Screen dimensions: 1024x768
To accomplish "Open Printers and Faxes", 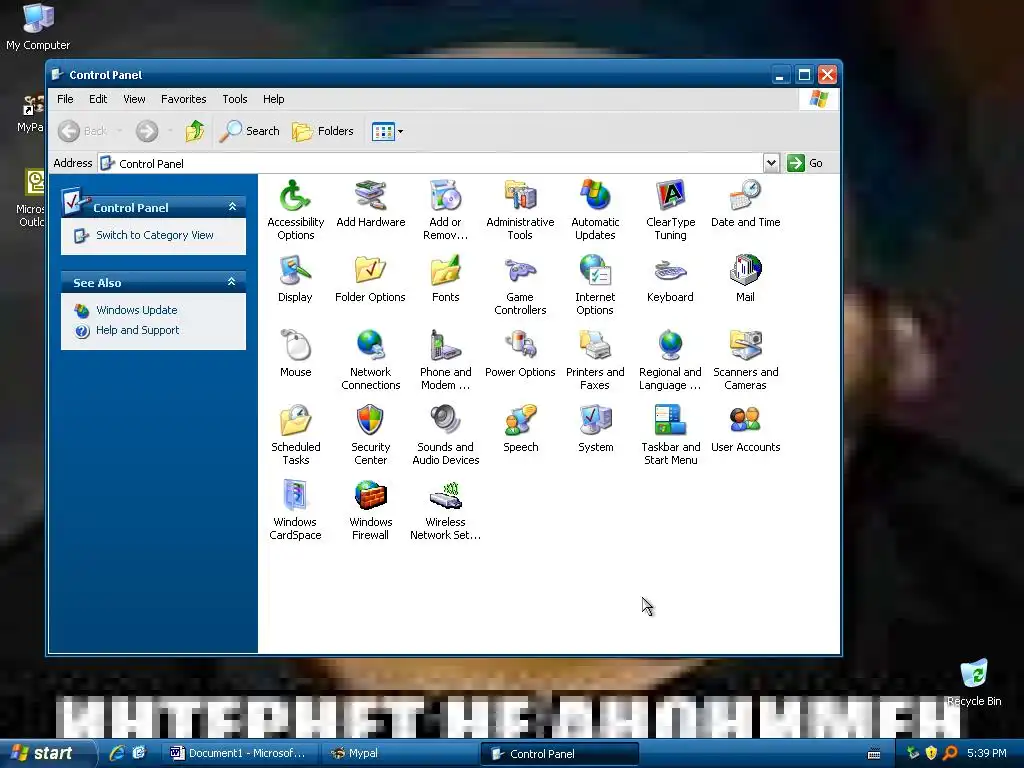I will 595,360.
